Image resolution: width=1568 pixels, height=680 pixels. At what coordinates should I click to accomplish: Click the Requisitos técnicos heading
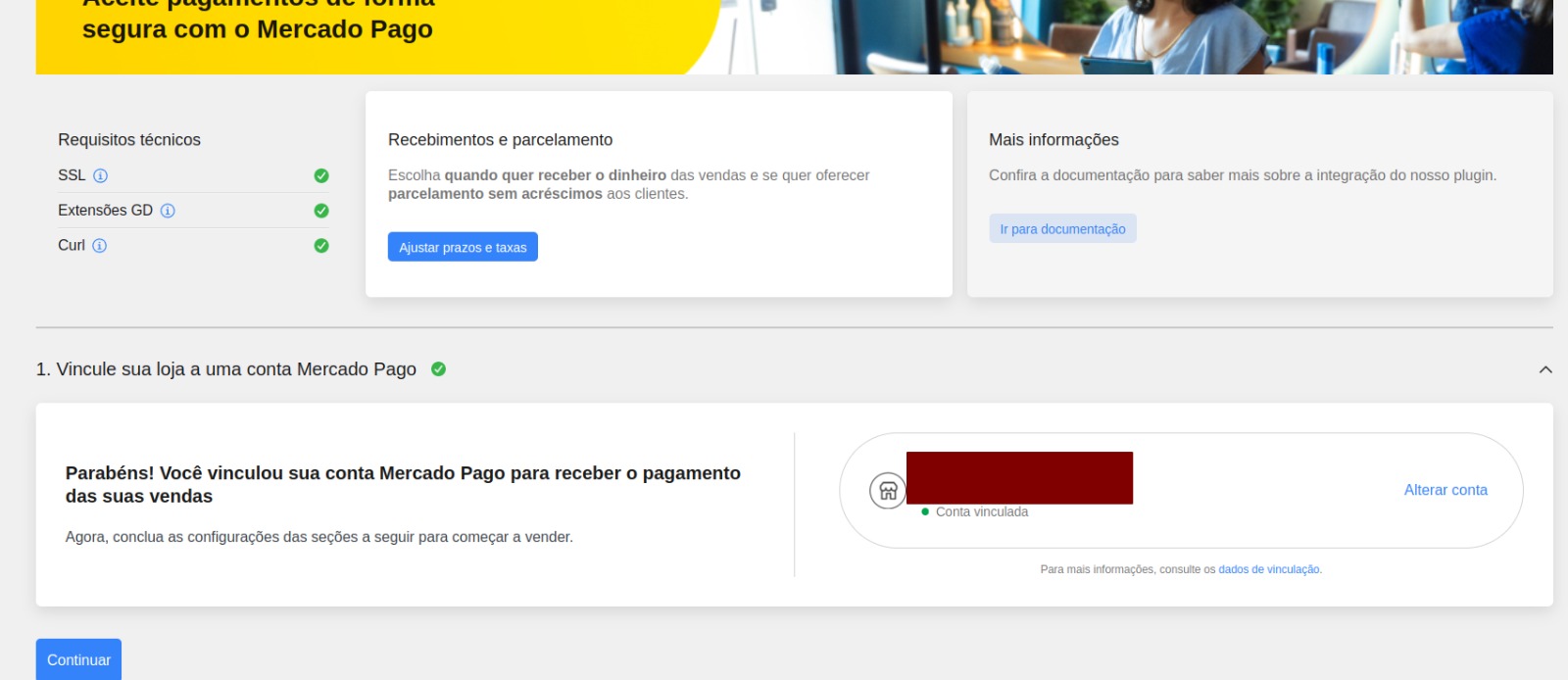129,140
